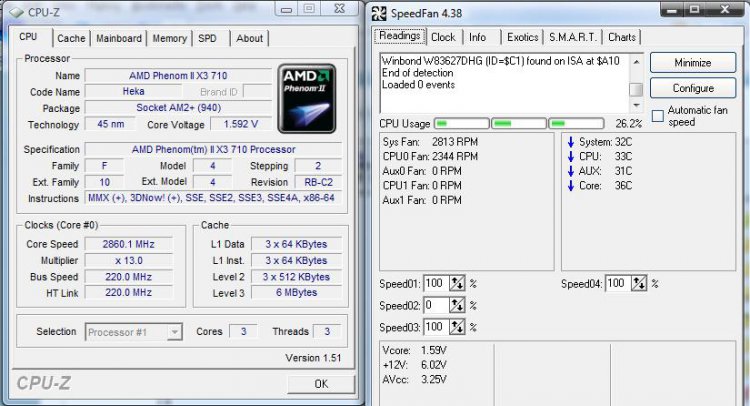This screenshot has height=406, width=750.
Task: Click the Code Name value 'Heka'
Action: click(133, 91)
